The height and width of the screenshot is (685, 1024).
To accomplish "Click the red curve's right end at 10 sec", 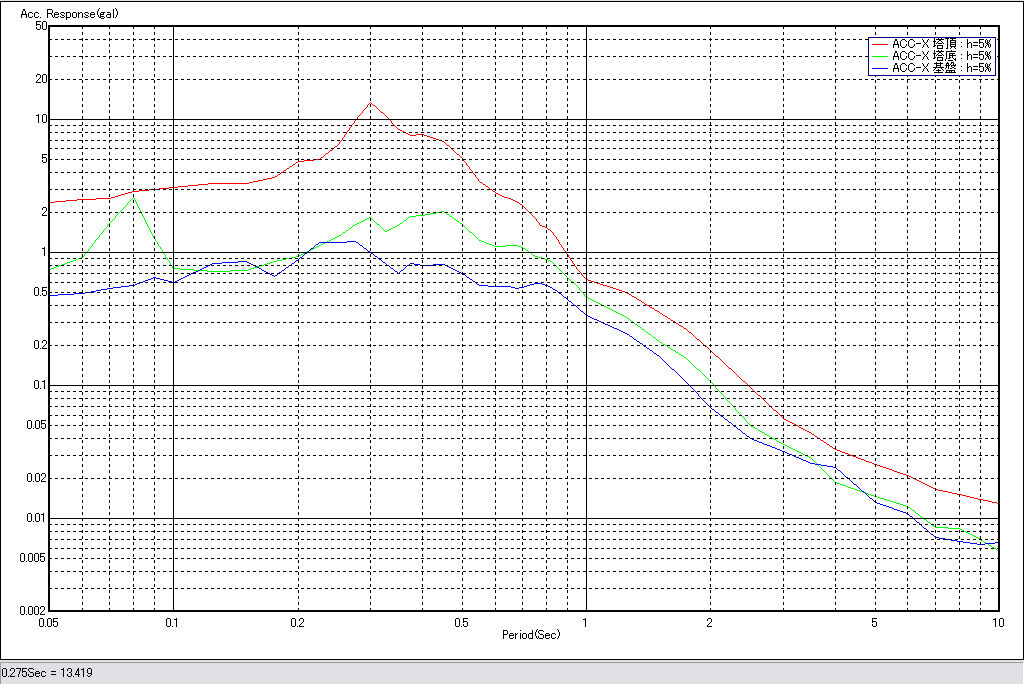I will [997, 503].
